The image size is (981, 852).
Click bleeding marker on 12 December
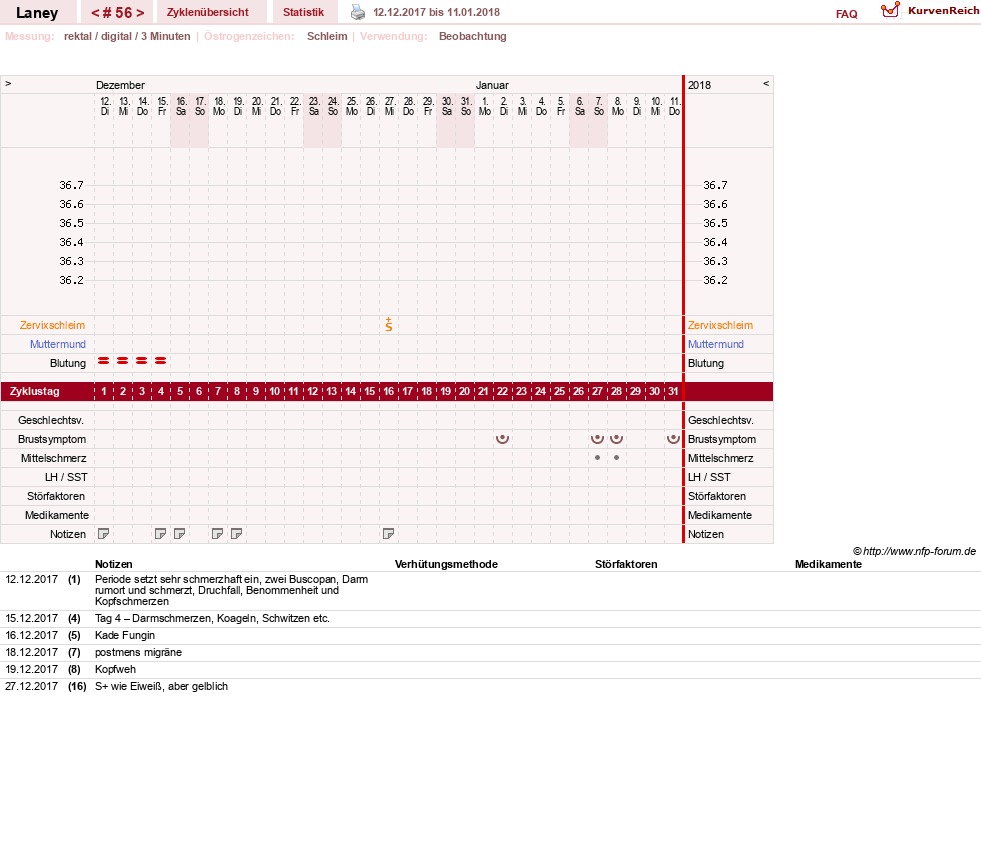(104, 361)
